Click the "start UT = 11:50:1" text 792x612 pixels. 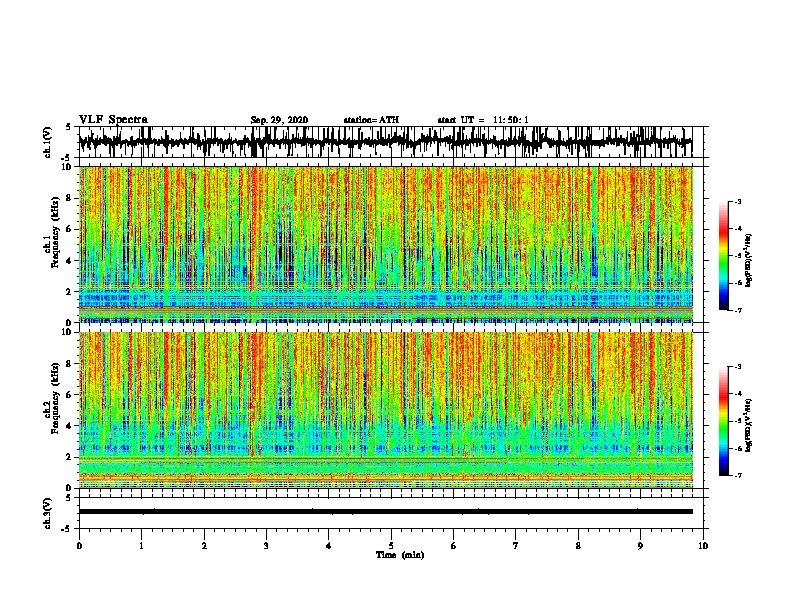[x=483, y=120]
